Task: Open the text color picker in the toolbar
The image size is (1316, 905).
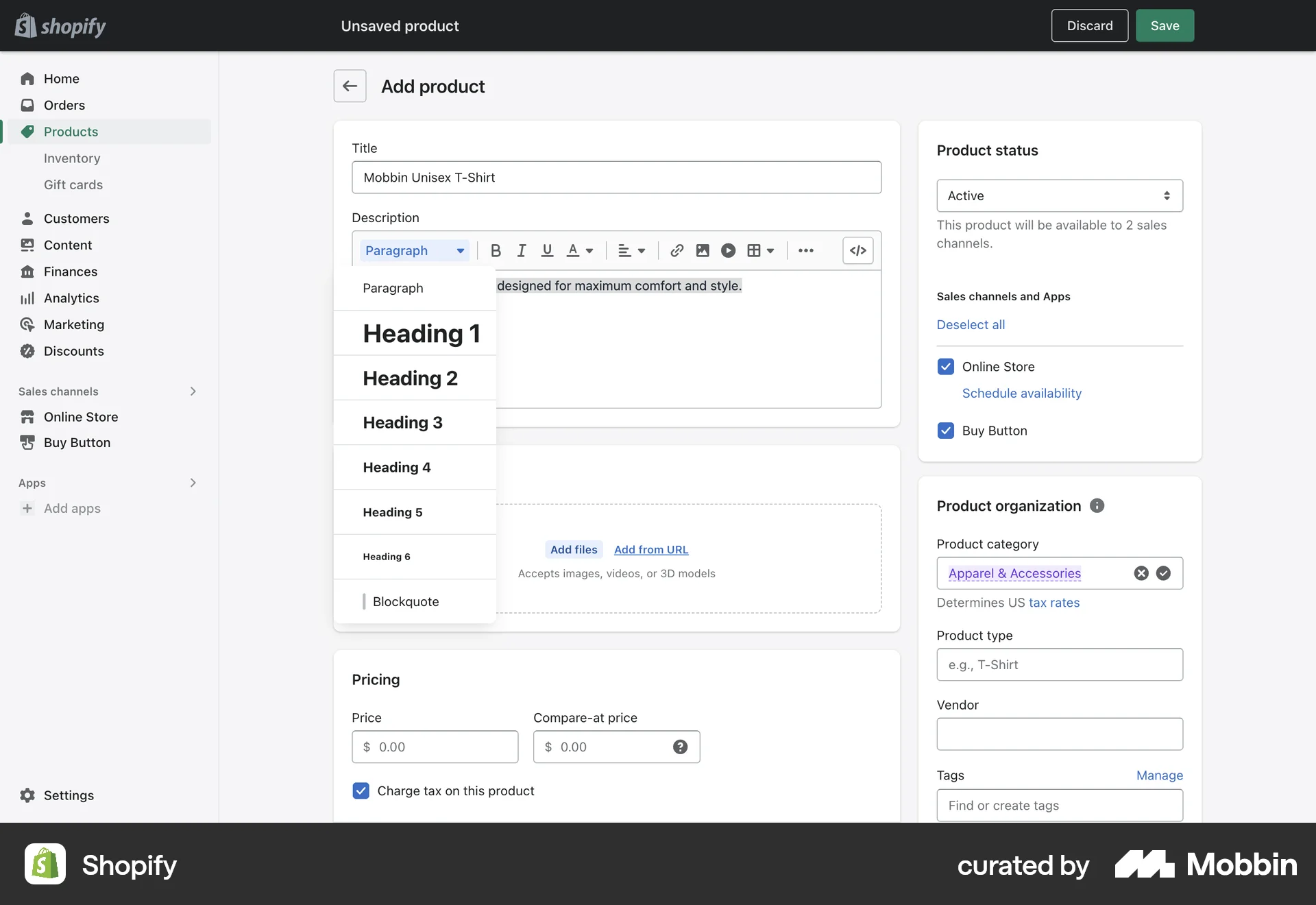Action: (580, 250)
